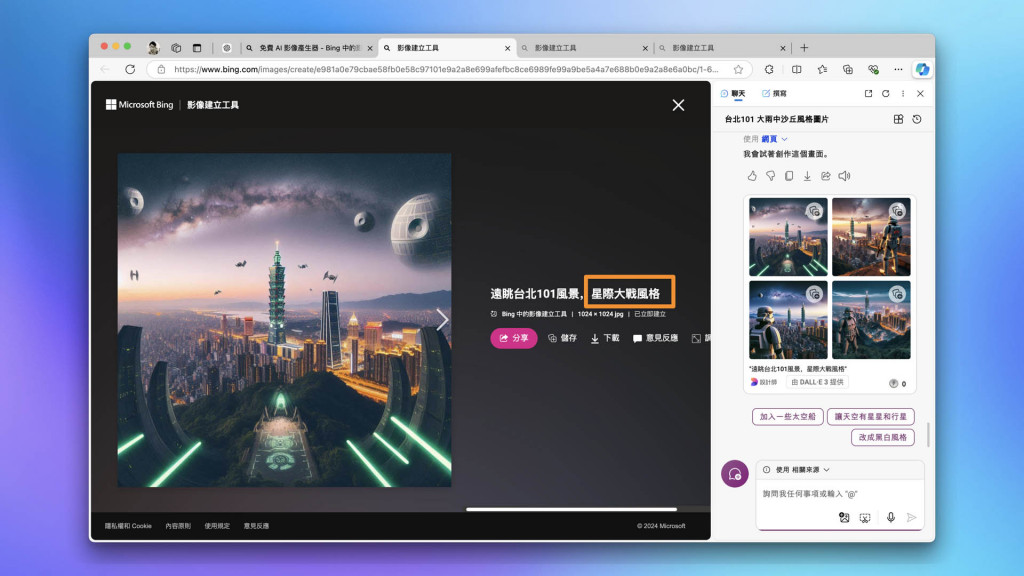
Task: Go to the next image arrow
Action: 442,319
